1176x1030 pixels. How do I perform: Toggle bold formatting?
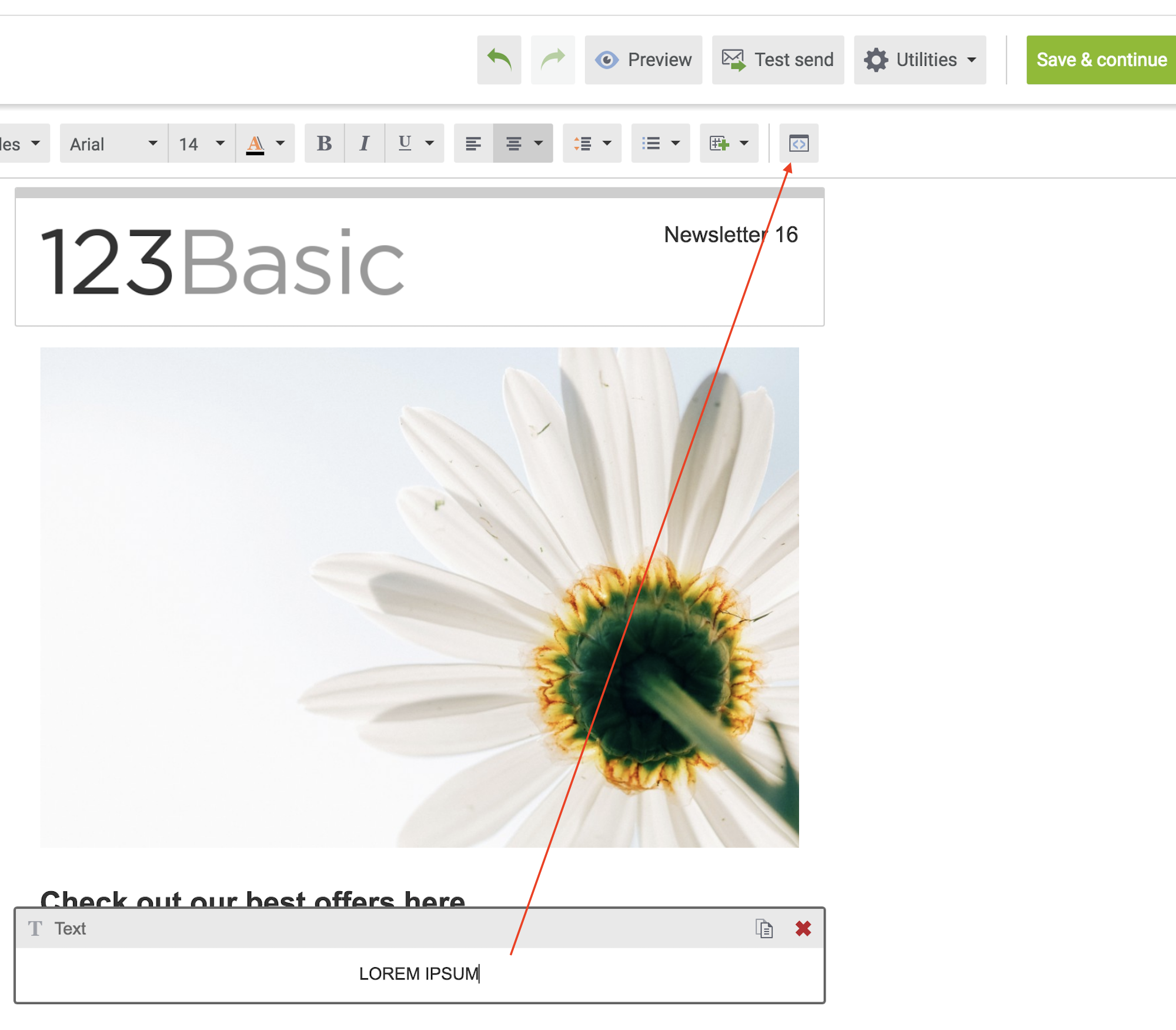(324, 143)
